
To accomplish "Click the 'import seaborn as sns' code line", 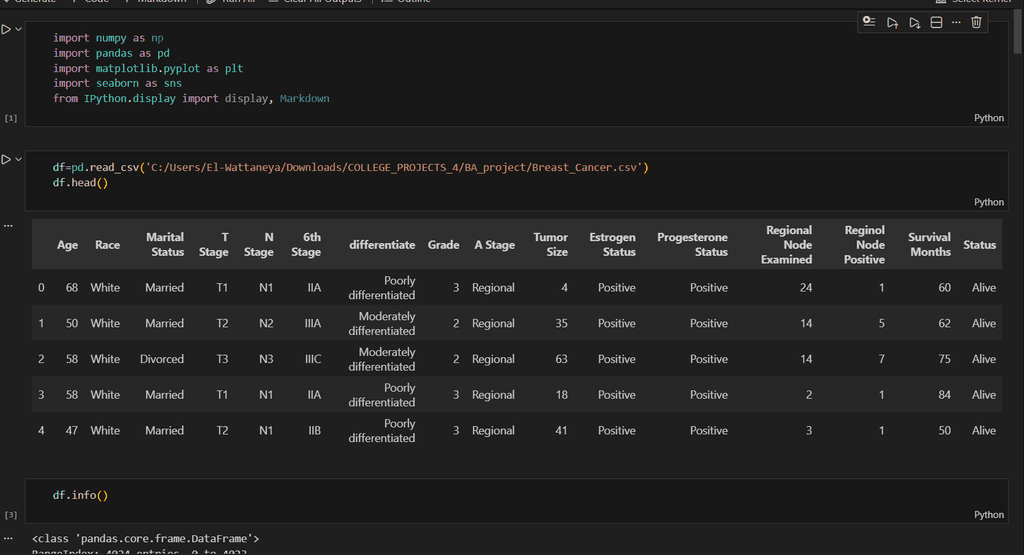I will [x=117, y=83].
